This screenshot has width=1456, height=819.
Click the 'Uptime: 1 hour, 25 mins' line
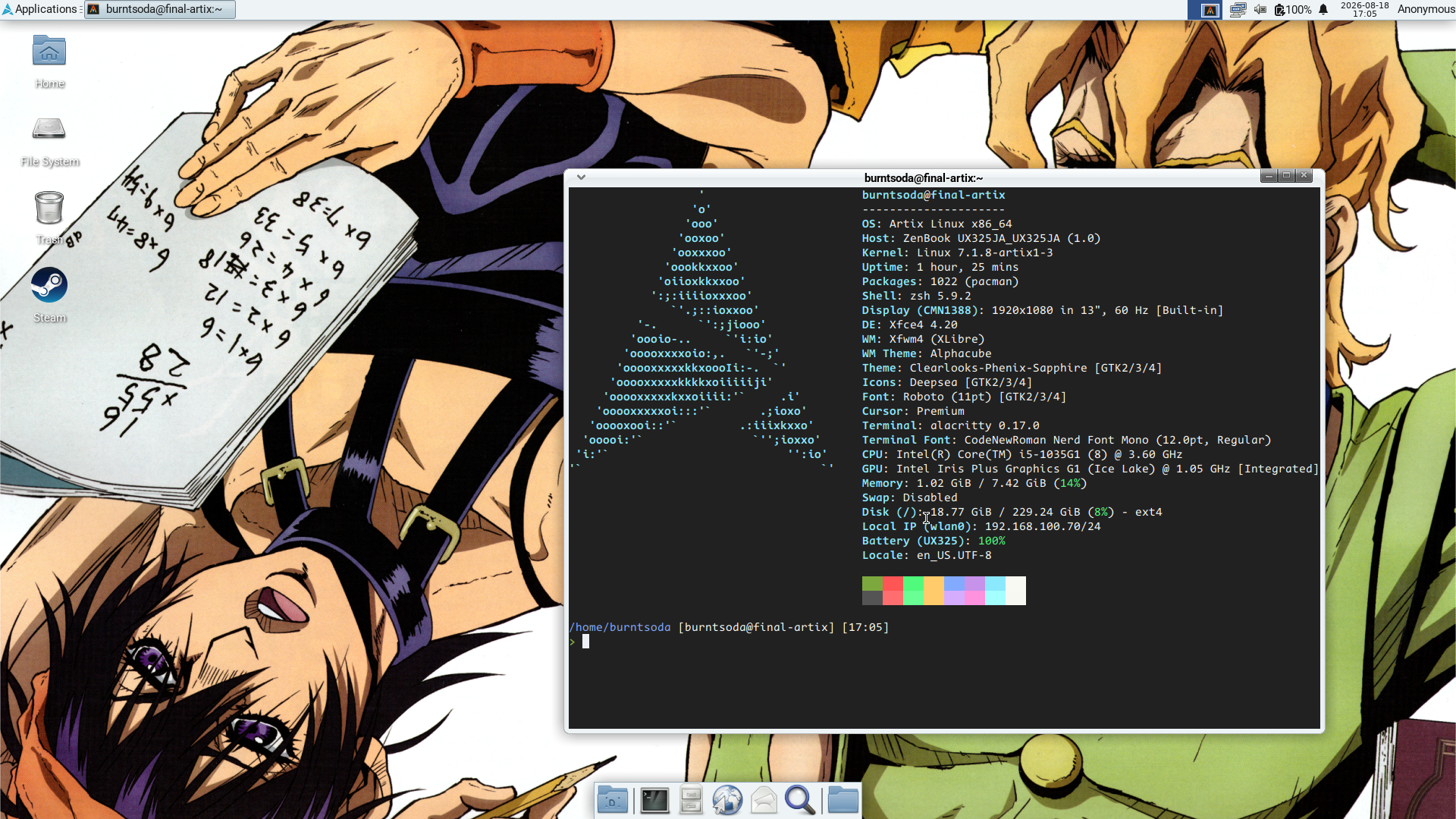point(940,267)
